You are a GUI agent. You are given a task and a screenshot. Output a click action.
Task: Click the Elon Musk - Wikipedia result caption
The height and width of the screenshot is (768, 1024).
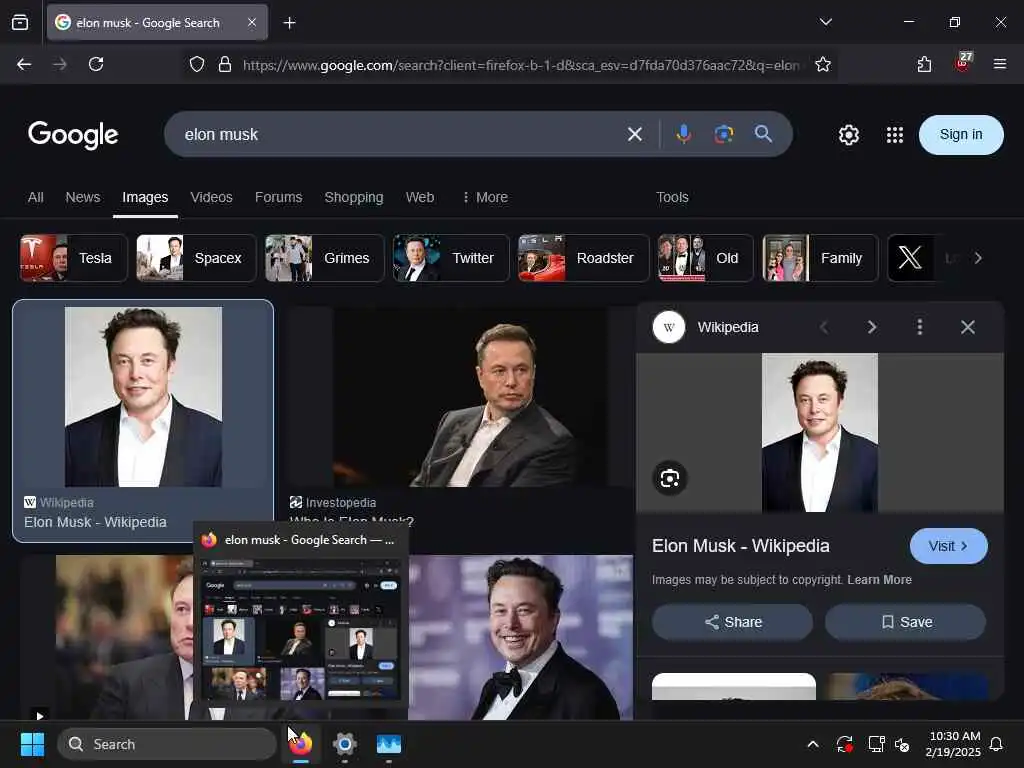[95, 522]
